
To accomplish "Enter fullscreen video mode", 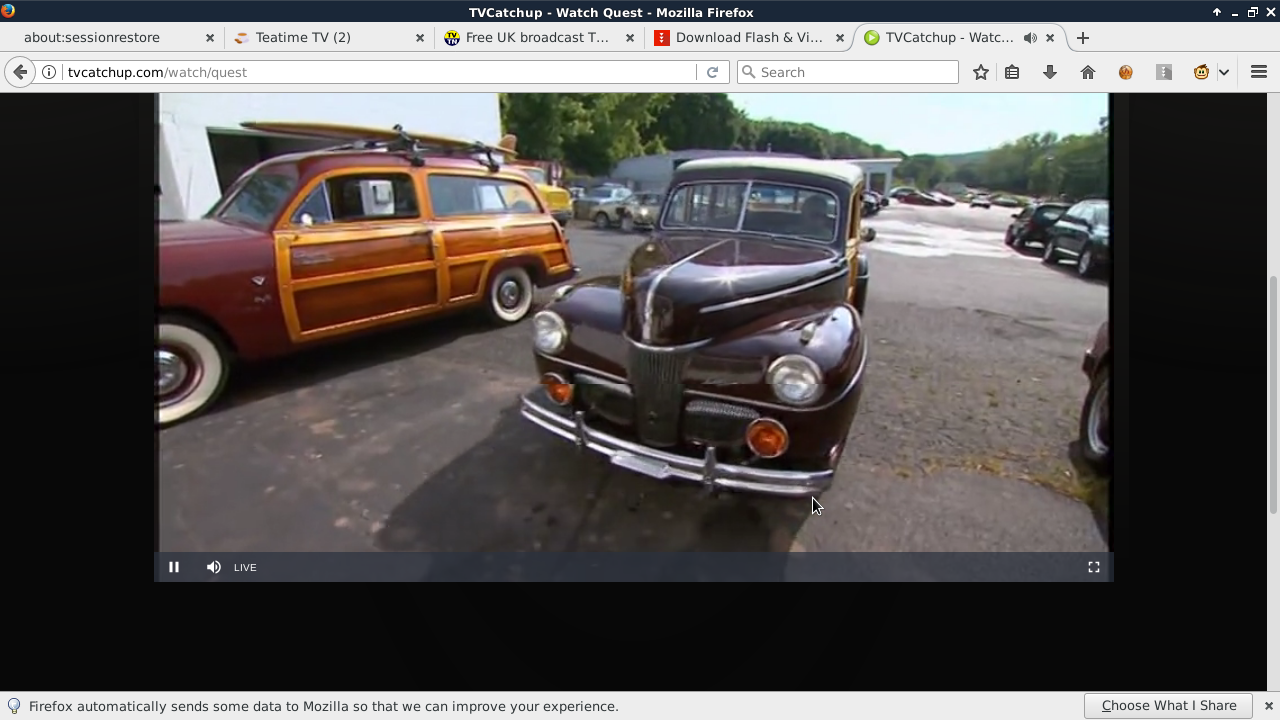I will [x=1094, y=567].
